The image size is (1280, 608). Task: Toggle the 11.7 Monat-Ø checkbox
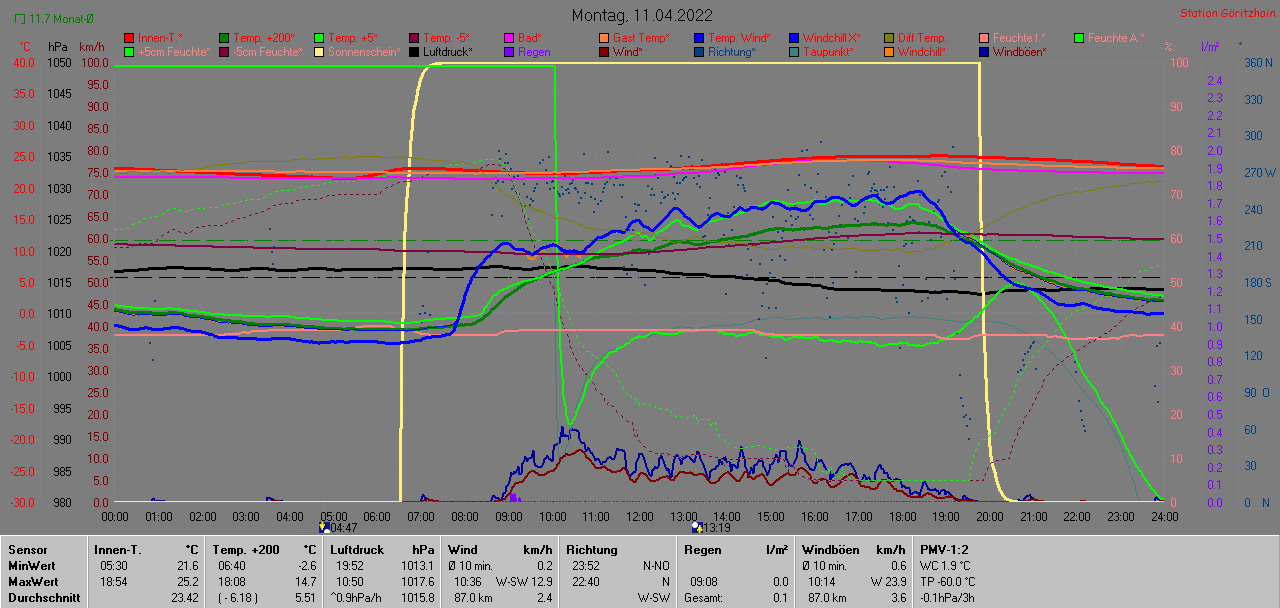point(20,18)
